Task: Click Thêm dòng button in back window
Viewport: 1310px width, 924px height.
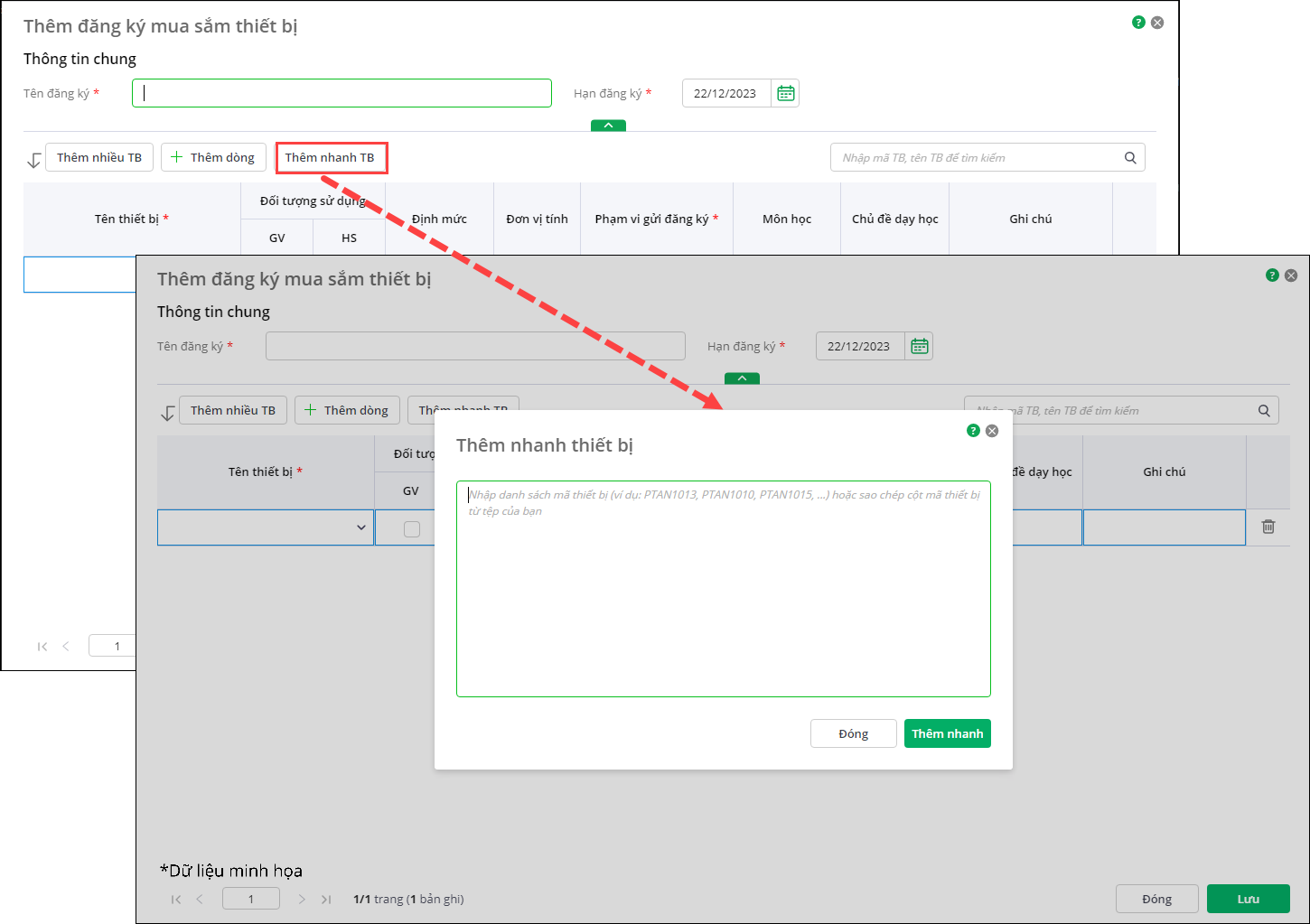Action: [x=214, y=157]
